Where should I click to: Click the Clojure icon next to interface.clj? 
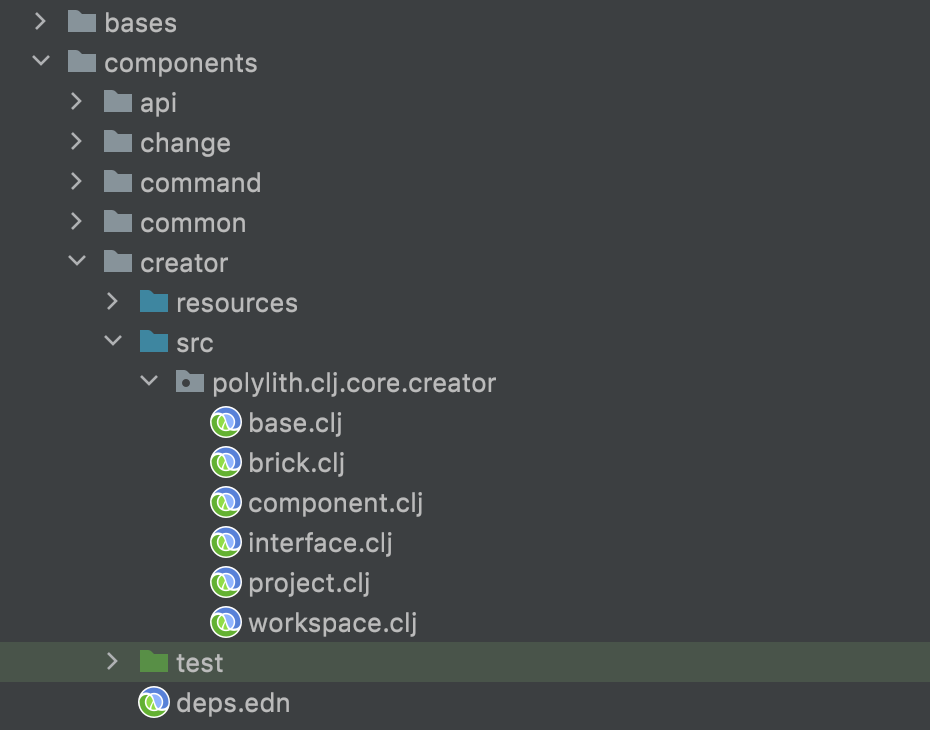click(x=226, y=543)
